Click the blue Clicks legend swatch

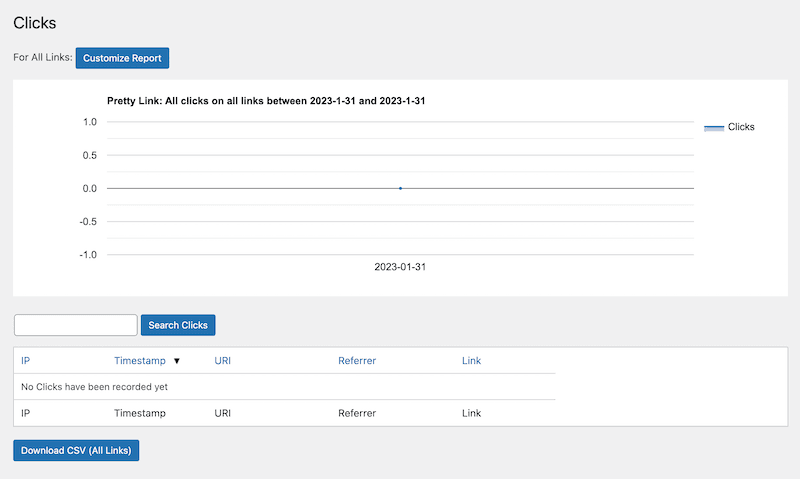713,127
